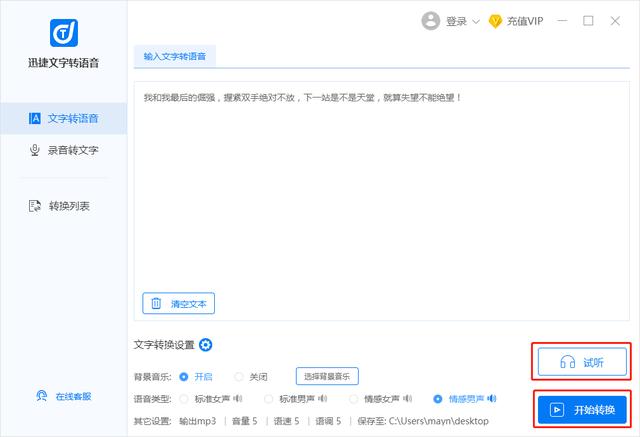Click the 试听 button
The width and height of the screenshot is (640, 437).
click(x=582, y=362)
